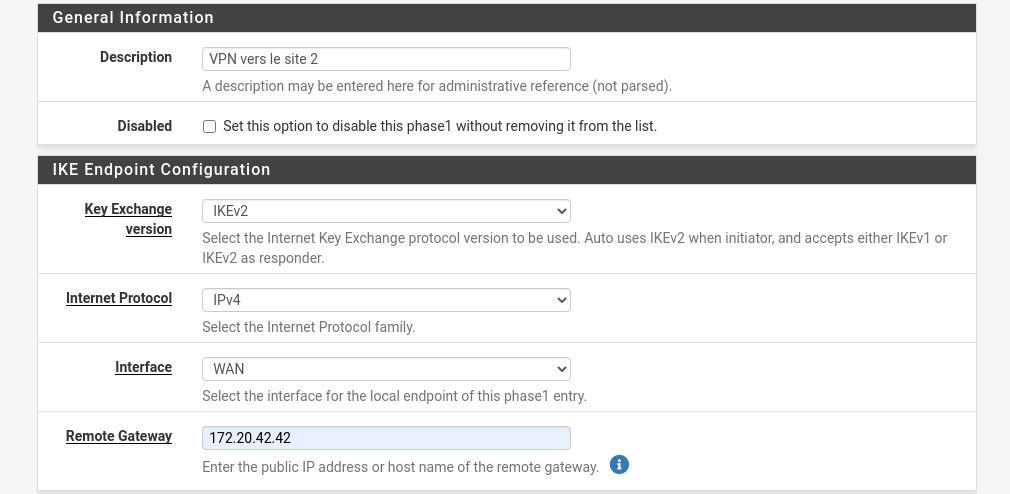Open the Interface dropdown set to WAN
1010x494 pixels.
tap(386, 369)
